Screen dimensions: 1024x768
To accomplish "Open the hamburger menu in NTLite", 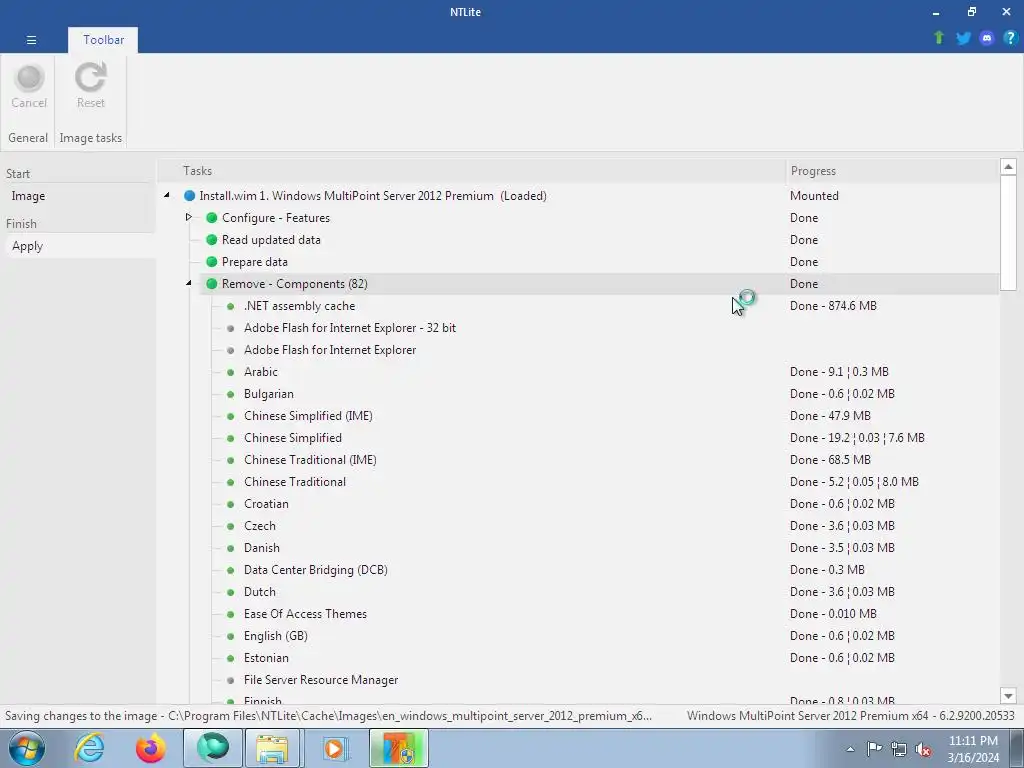I will 31,40.
